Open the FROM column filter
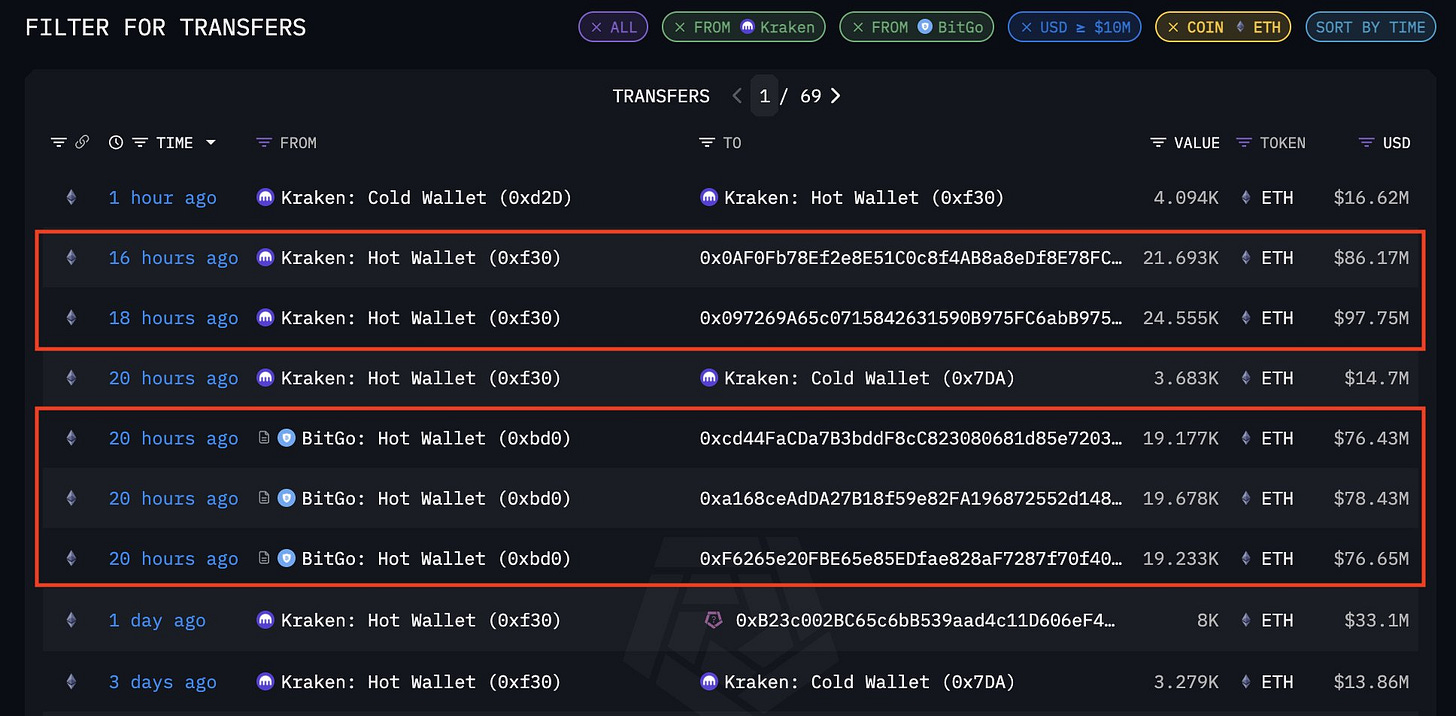The height and width of the screenshot is (716, 1456). pos(264,143)
